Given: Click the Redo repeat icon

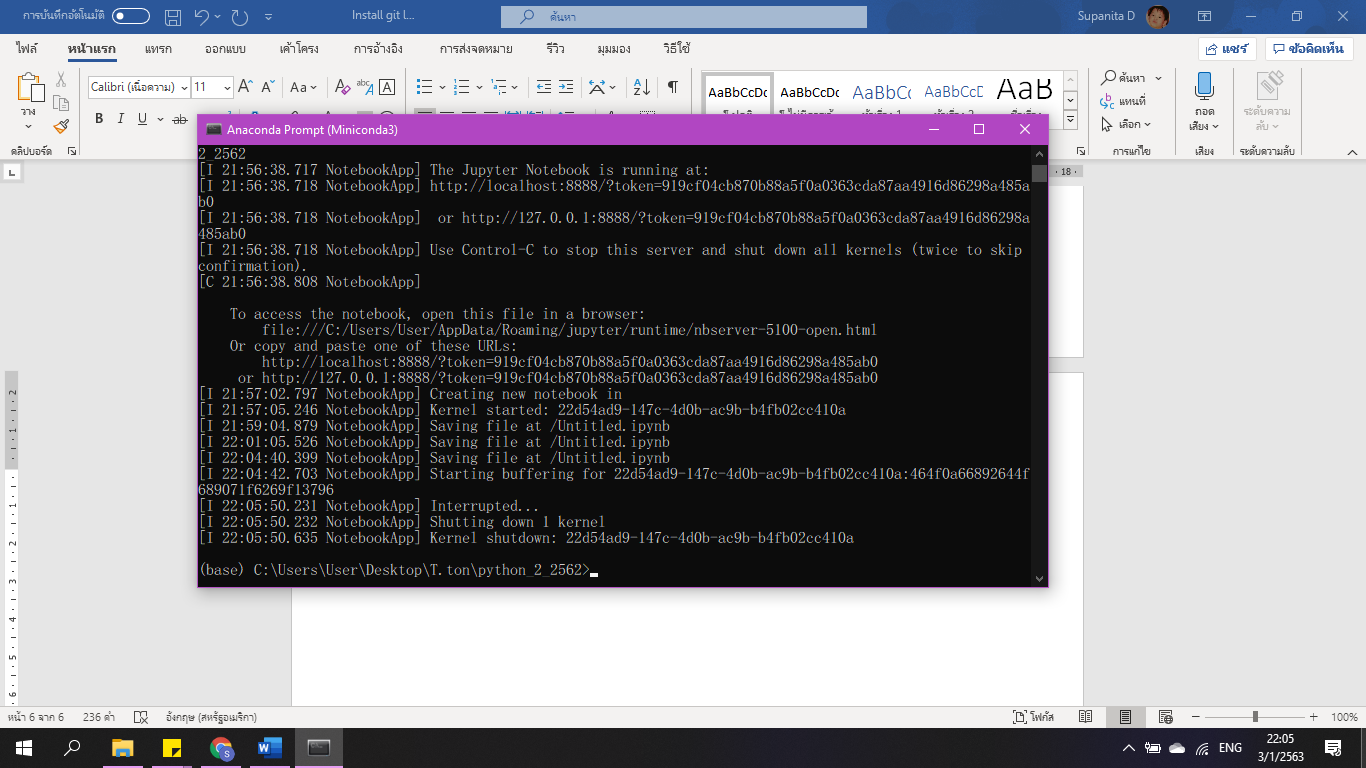Looking at the screenshot, I should (239, 17).
